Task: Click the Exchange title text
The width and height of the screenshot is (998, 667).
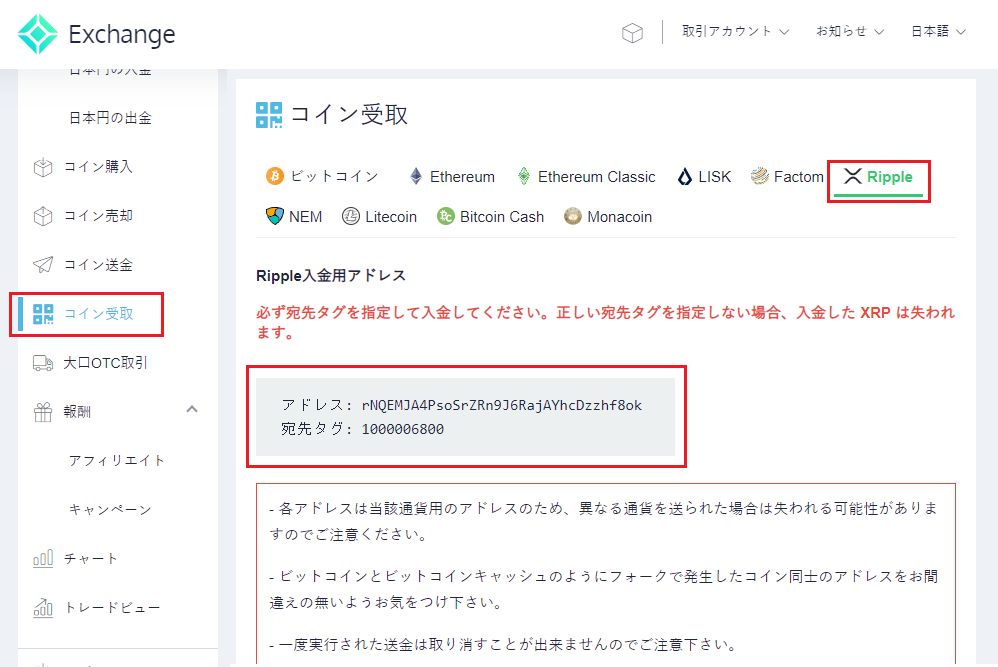Action: tap(122, 34)
